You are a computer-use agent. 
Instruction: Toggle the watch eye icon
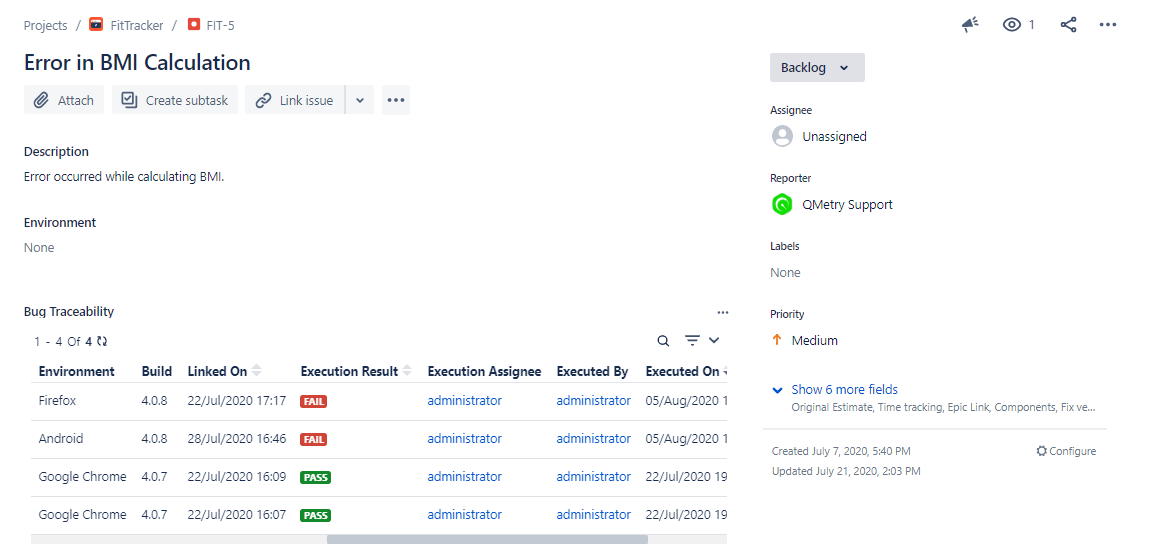coord(1012,25)
